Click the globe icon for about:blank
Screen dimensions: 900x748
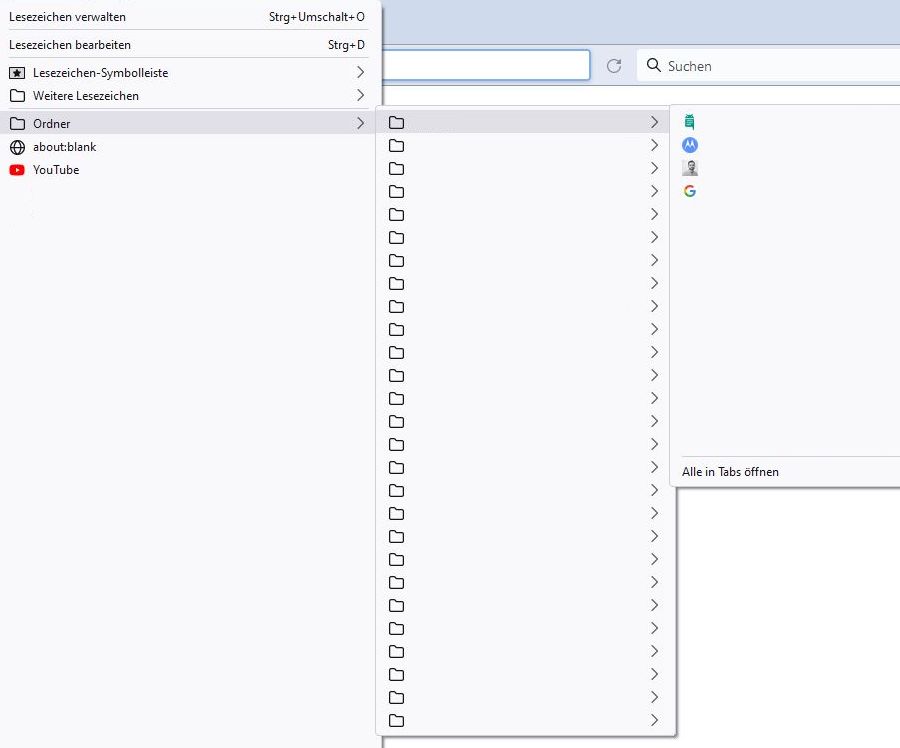tap(17, 147)
